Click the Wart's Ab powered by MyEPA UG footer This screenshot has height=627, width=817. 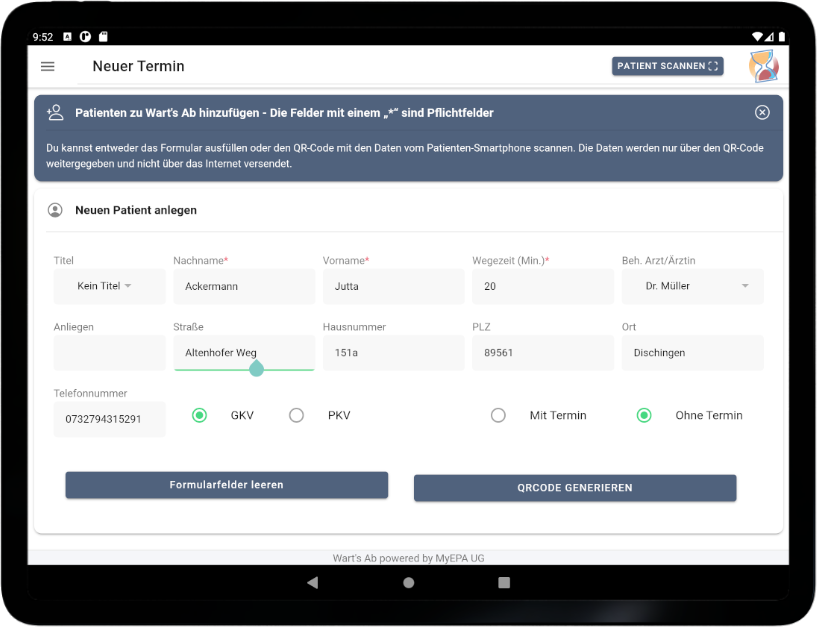click(x=408, y=558)
